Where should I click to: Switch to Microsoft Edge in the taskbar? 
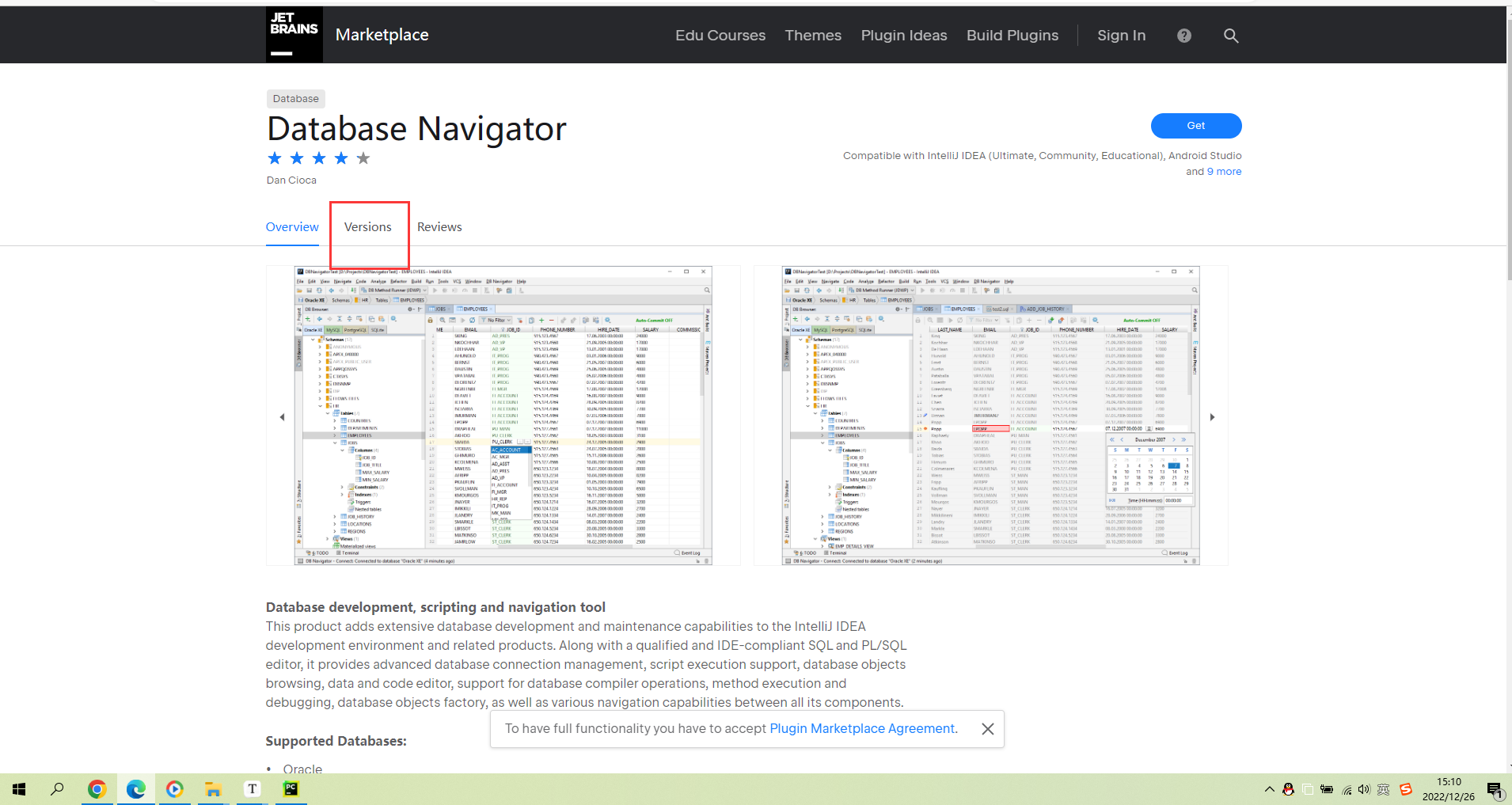pyautogui.click(x=135, y=789)
